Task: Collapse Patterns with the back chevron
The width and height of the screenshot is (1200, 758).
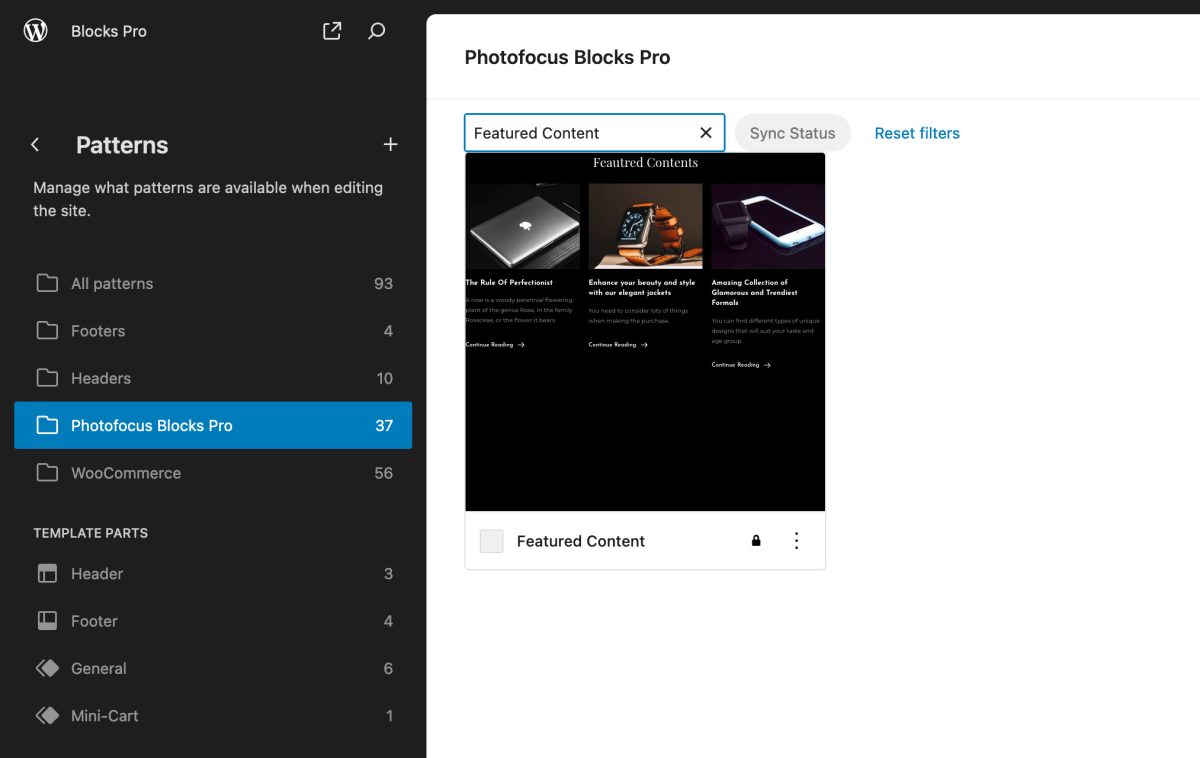Action: pyautogui.click(x=34, y=144)
